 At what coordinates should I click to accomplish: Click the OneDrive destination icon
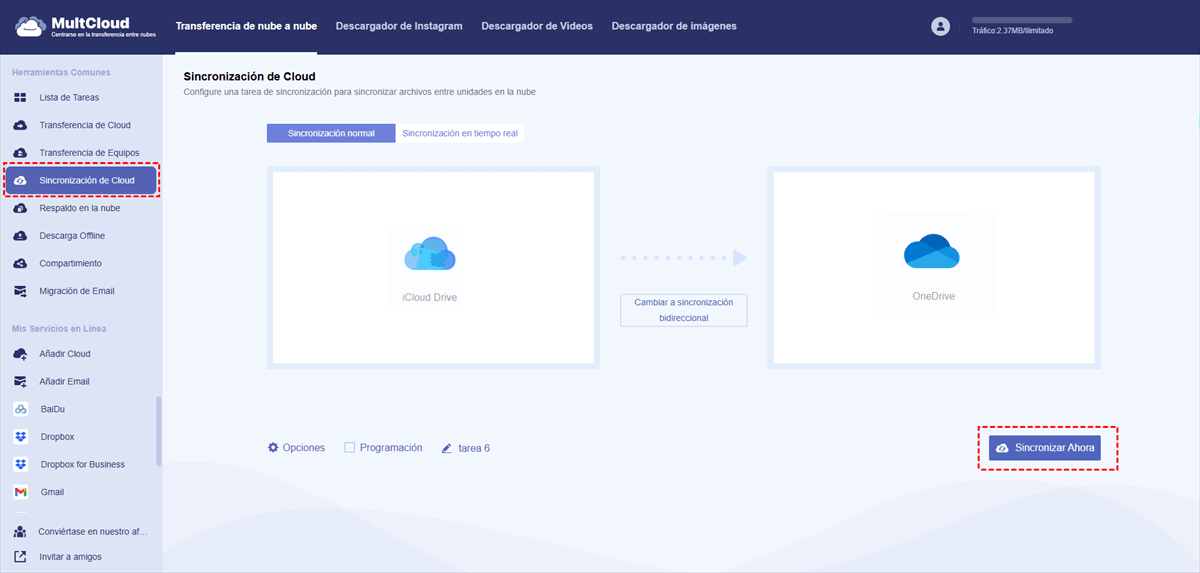click(x=932, y=251)
